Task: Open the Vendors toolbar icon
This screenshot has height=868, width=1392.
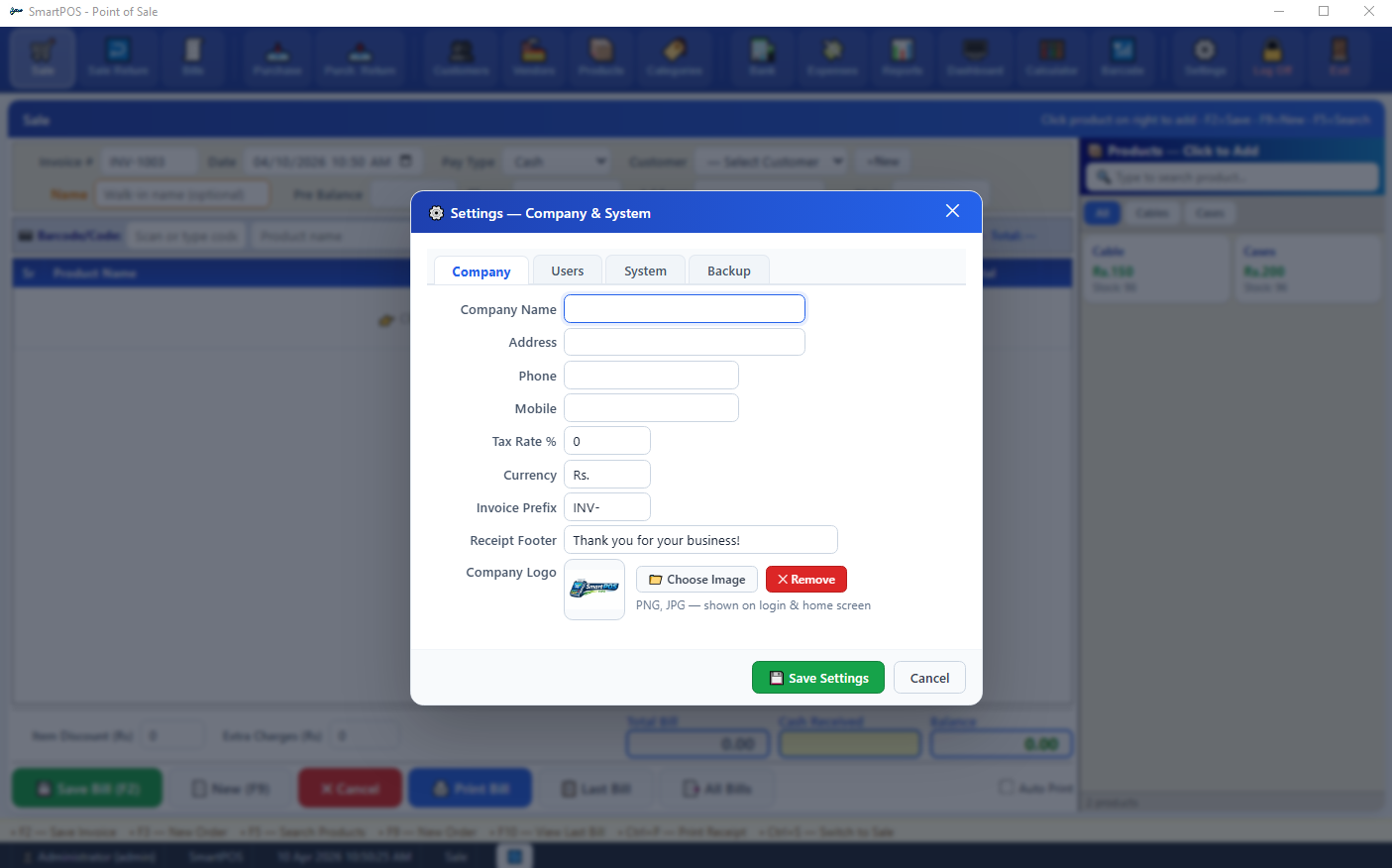Action: [534, 57]
